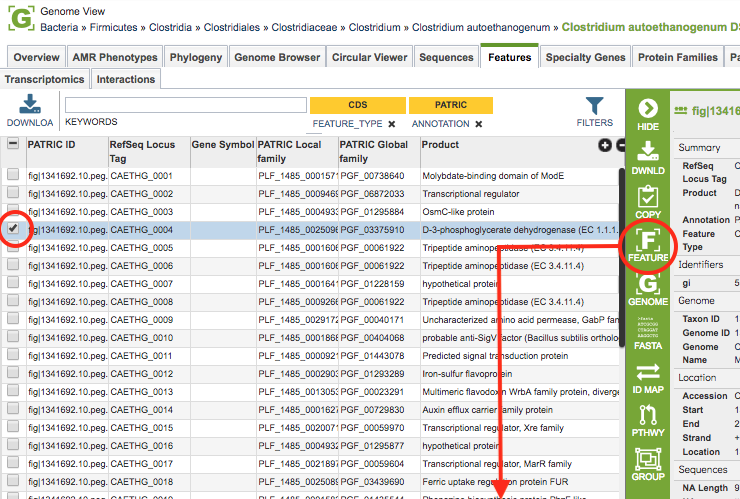Uncheck the CAETHG_0004 row checkbox
The image size is (740, 499).
(13, 228)
